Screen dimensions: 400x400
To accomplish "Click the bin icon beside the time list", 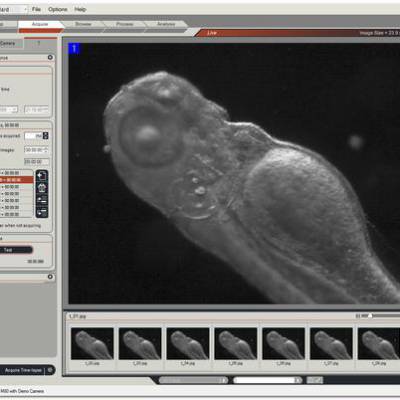I will [42, 188].
